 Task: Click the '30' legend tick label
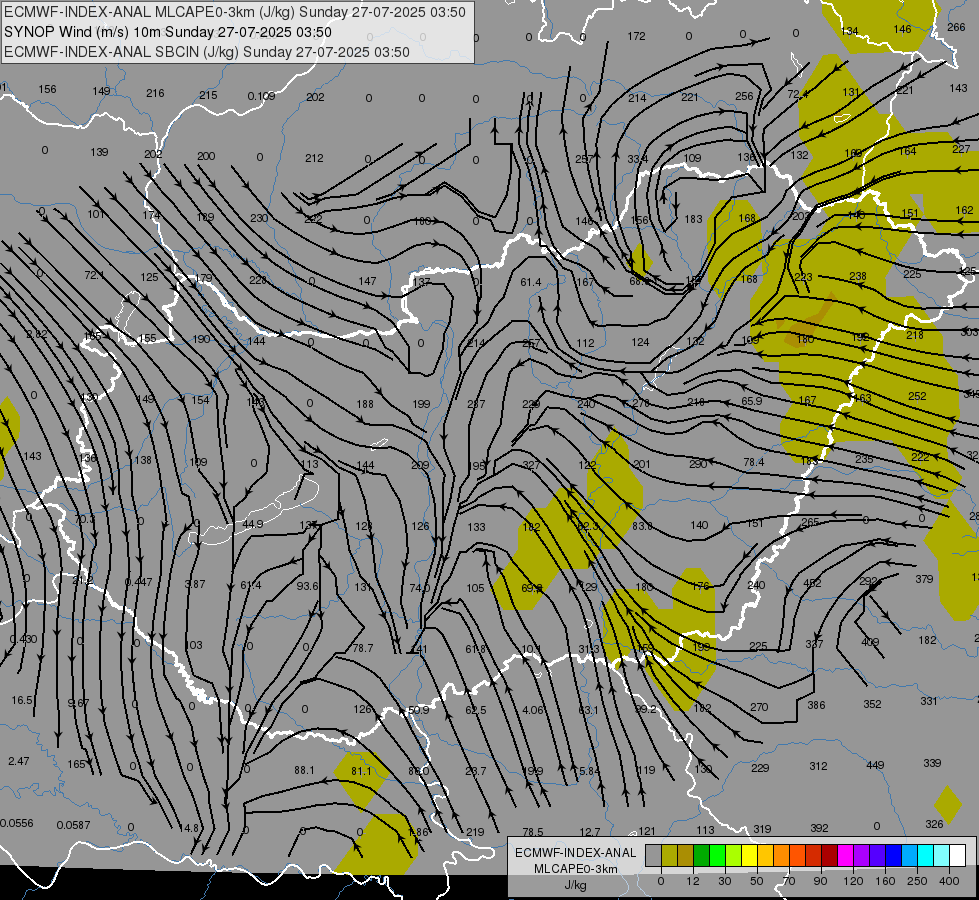point(725,881)
